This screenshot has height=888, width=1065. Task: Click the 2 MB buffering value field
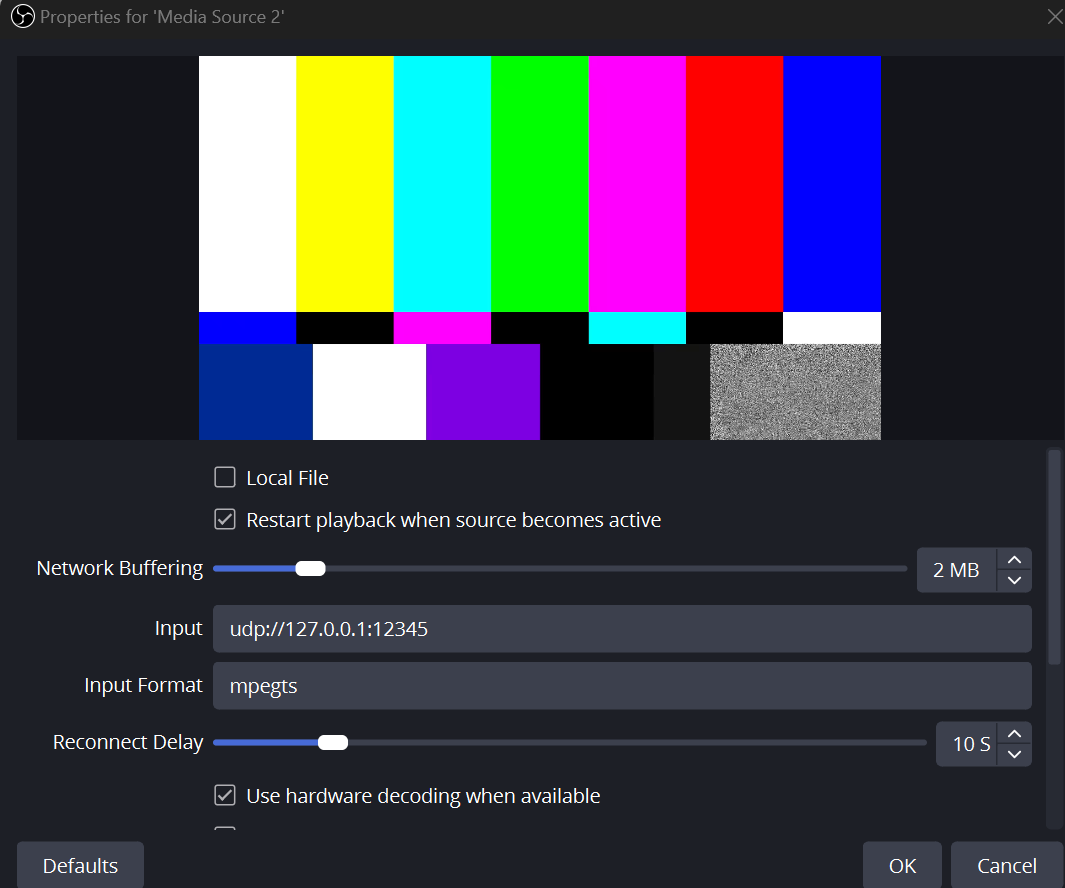point(956,570)
